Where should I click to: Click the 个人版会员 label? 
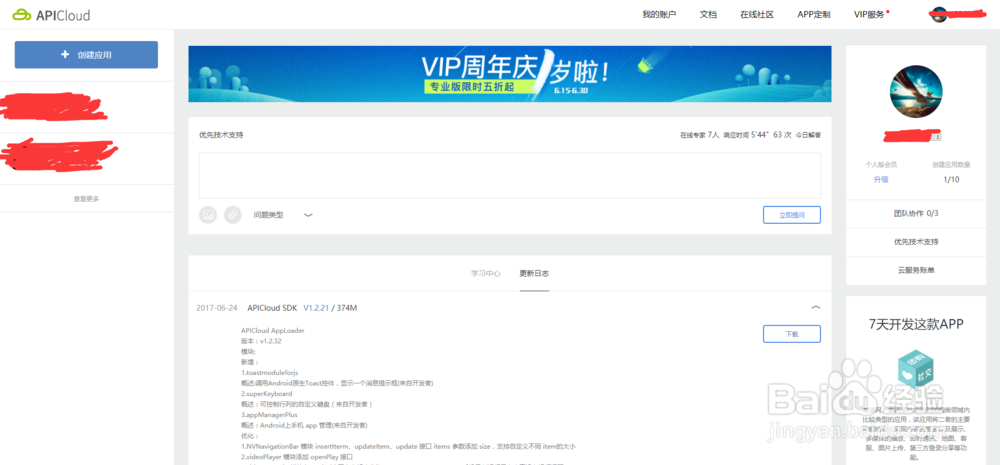(x=881, y=165)
